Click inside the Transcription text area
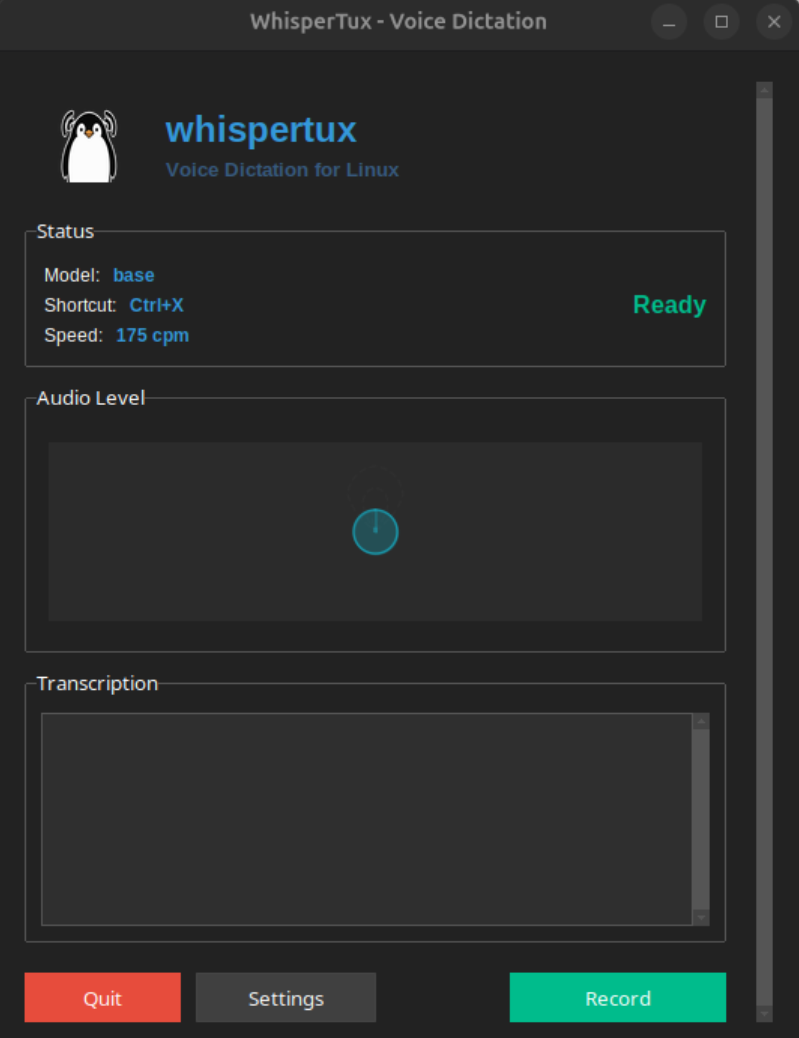Viewport: 799px width, 1038px height. tap(366, 819)
